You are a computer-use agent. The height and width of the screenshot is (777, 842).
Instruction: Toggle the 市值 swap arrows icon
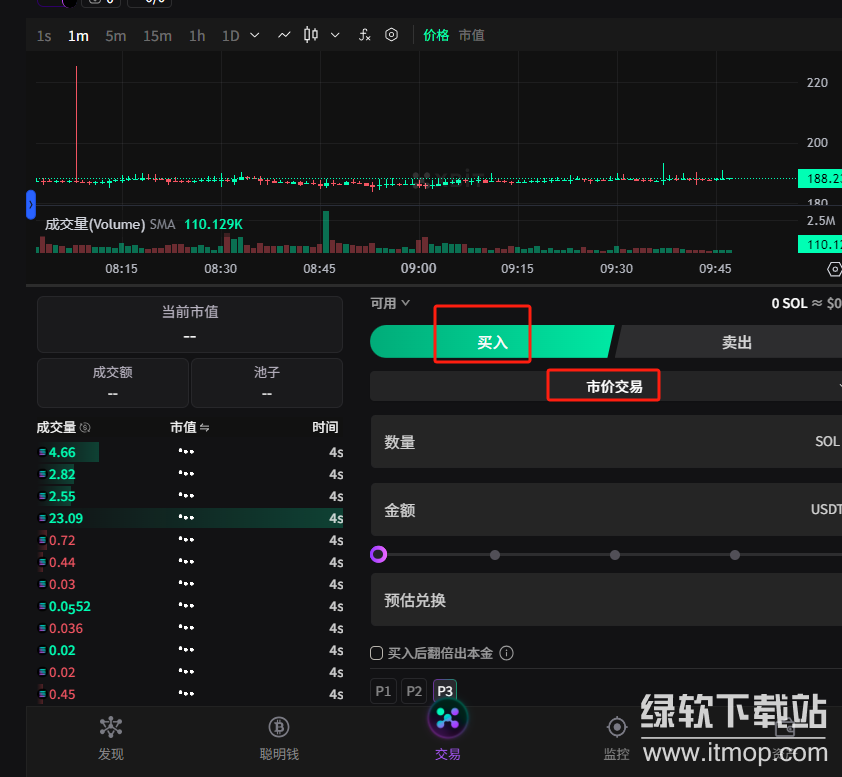(x=204, y=428)
